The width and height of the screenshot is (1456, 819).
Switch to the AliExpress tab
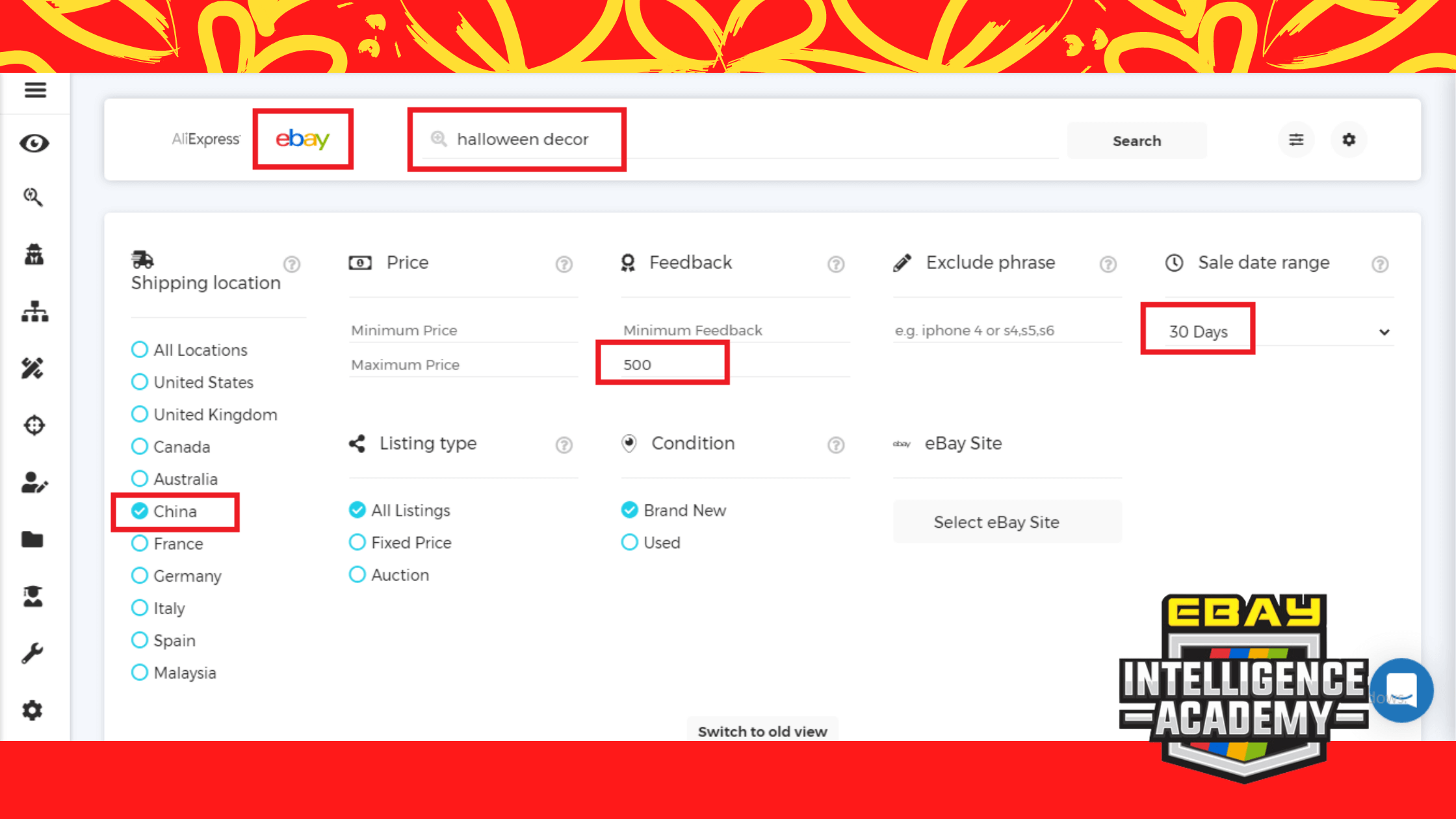click(205, 139)
